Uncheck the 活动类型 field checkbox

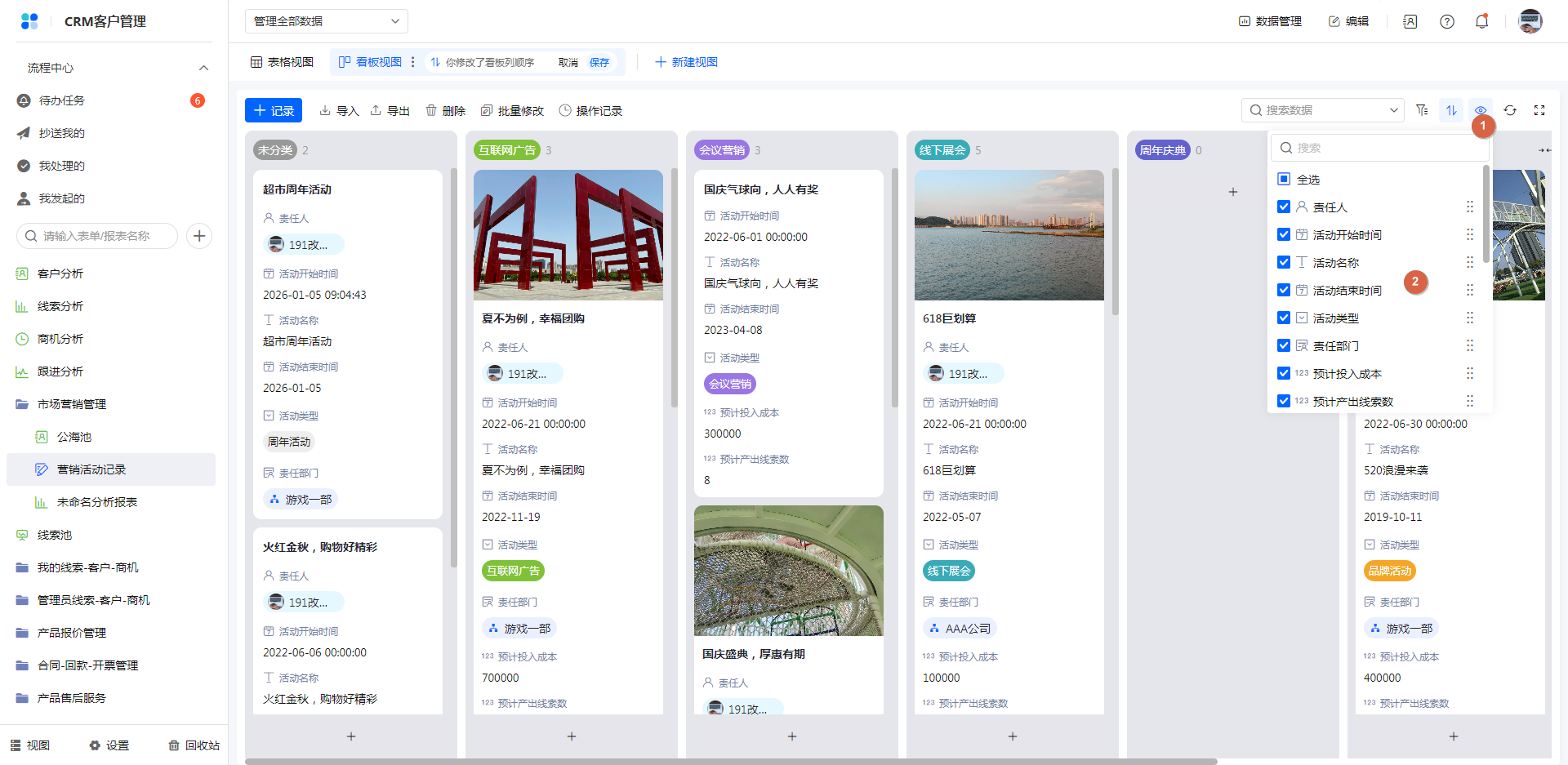coord(1284,318)
